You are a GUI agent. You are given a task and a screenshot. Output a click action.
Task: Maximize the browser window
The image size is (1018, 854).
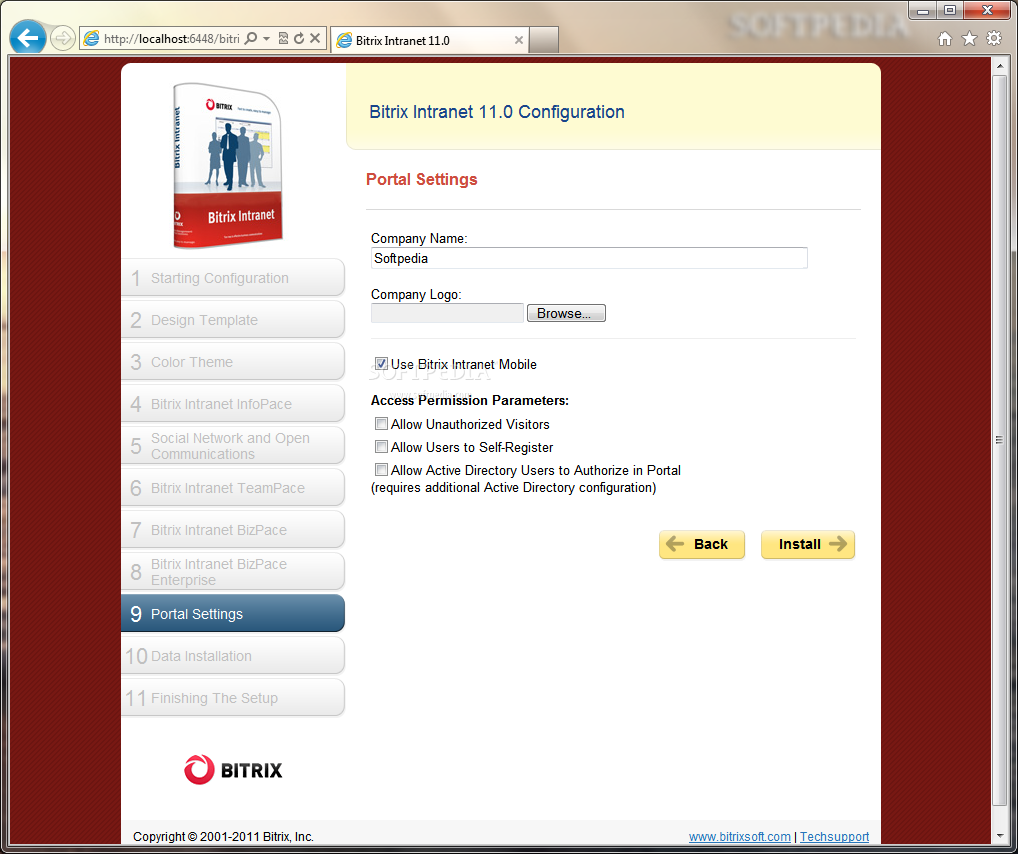coord(950,10)
